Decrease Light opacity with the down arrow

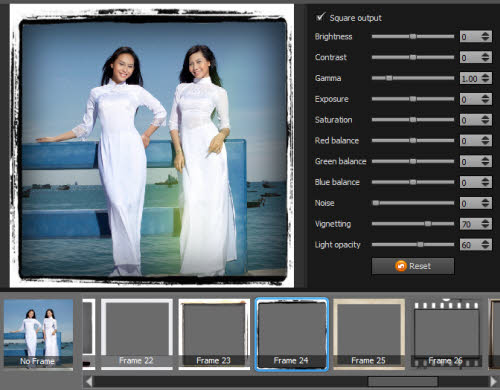tap(486, 247)
